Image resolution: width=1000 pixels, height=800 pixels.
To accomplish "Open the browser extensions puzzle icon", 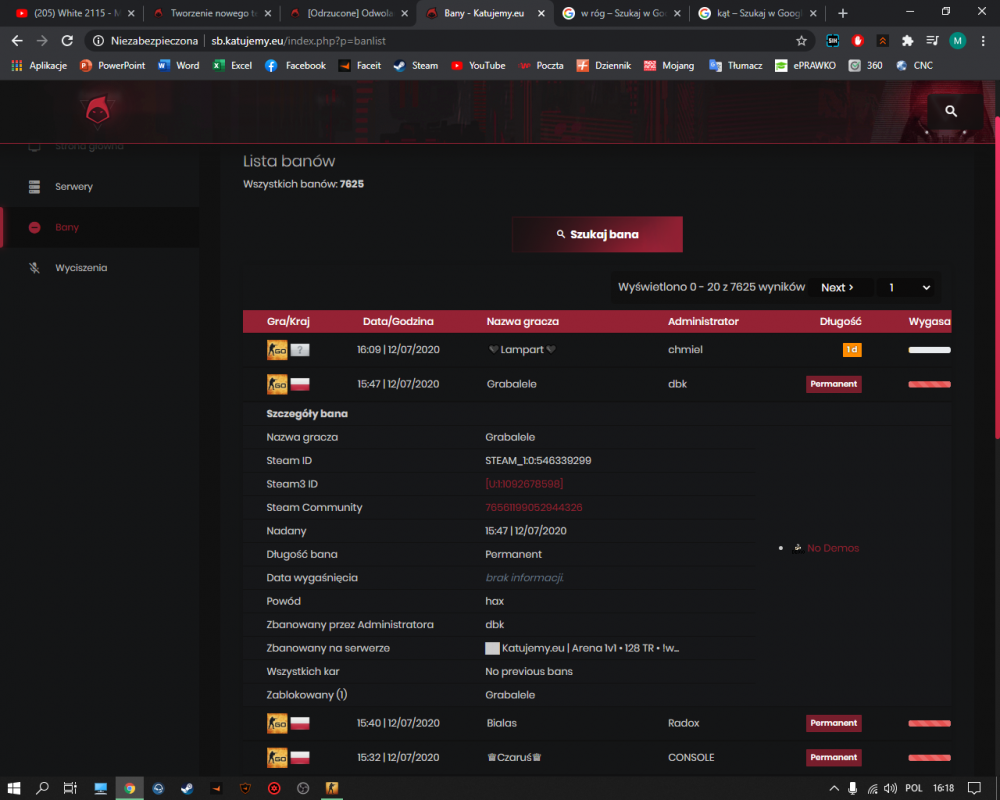I will pos(907,41).
